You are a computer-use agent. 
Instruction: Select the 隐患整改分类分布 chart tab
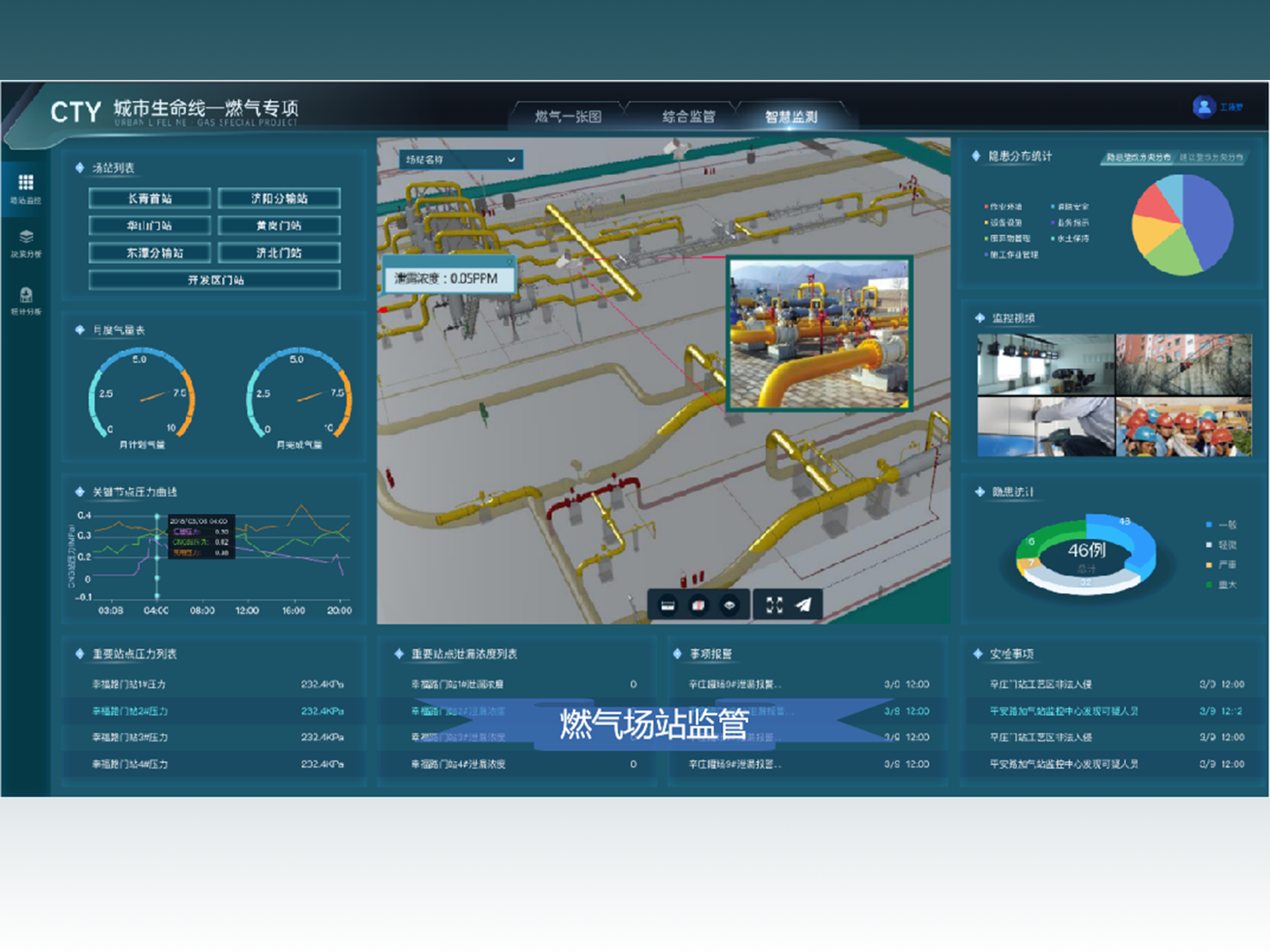[x=1138, y=157]
